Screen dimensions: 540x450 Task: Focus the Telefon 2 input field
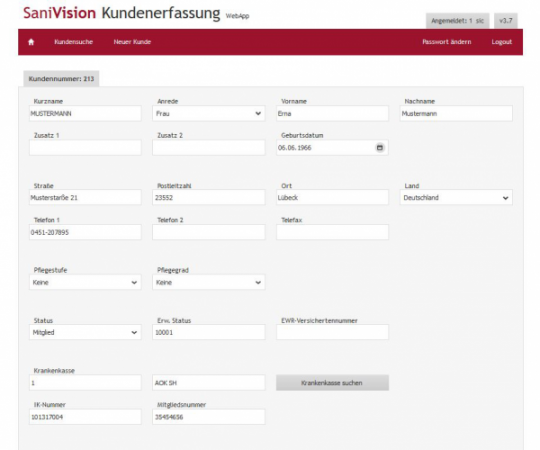(209, 232)
